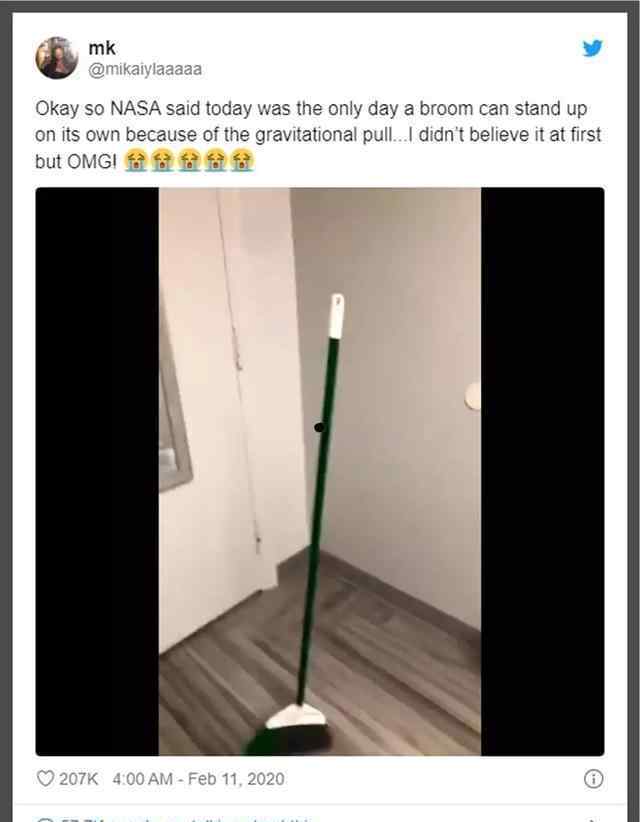Click the left black bar of video
The width and height of the screenshot is (640, 822).
[97, 471]
